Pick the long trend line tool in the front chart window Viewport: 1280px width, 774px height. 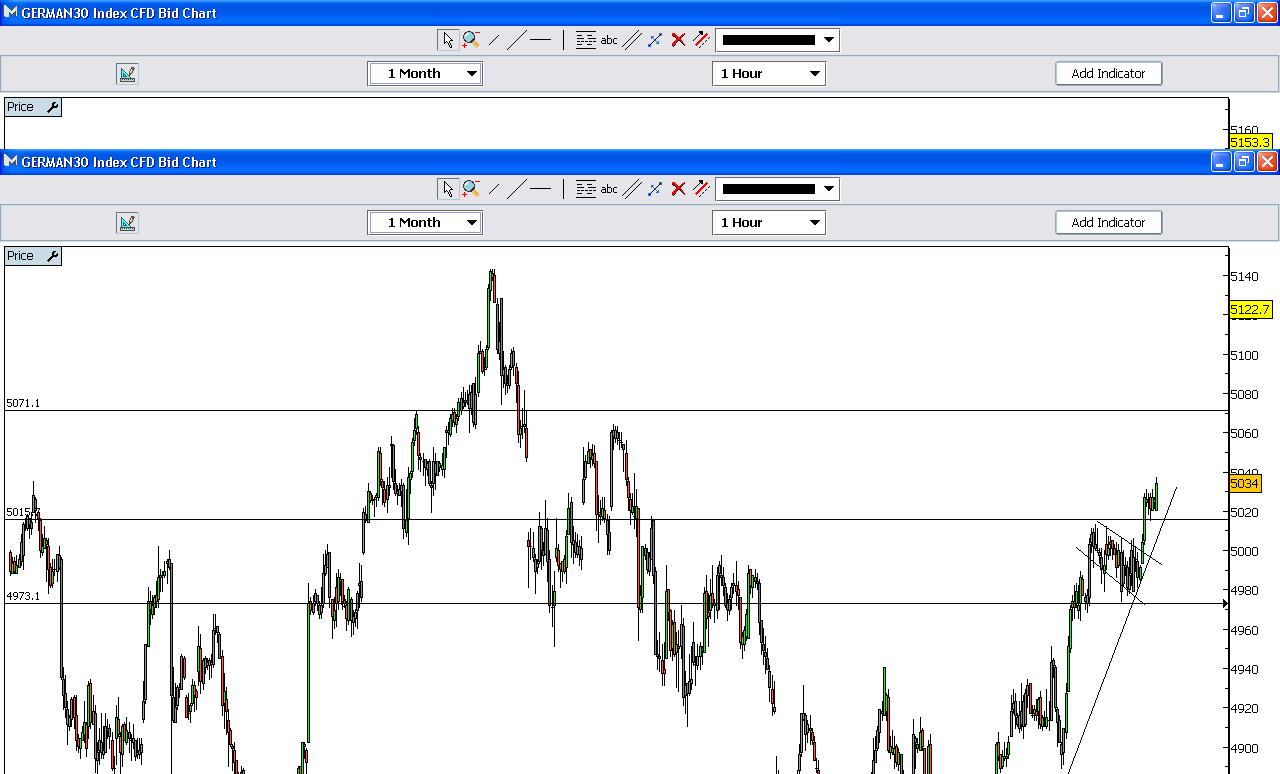point(516,189)
